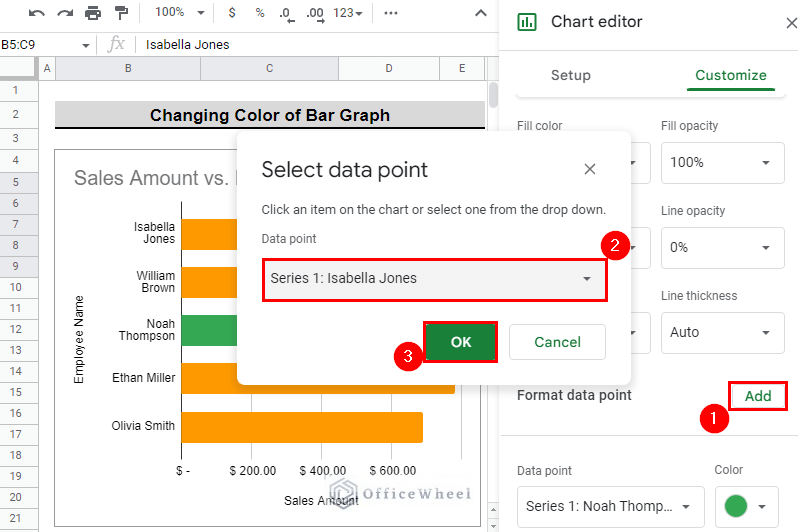Click Add next to Format data point
This screenshot has height=532, width=798.
pos(758,396)
